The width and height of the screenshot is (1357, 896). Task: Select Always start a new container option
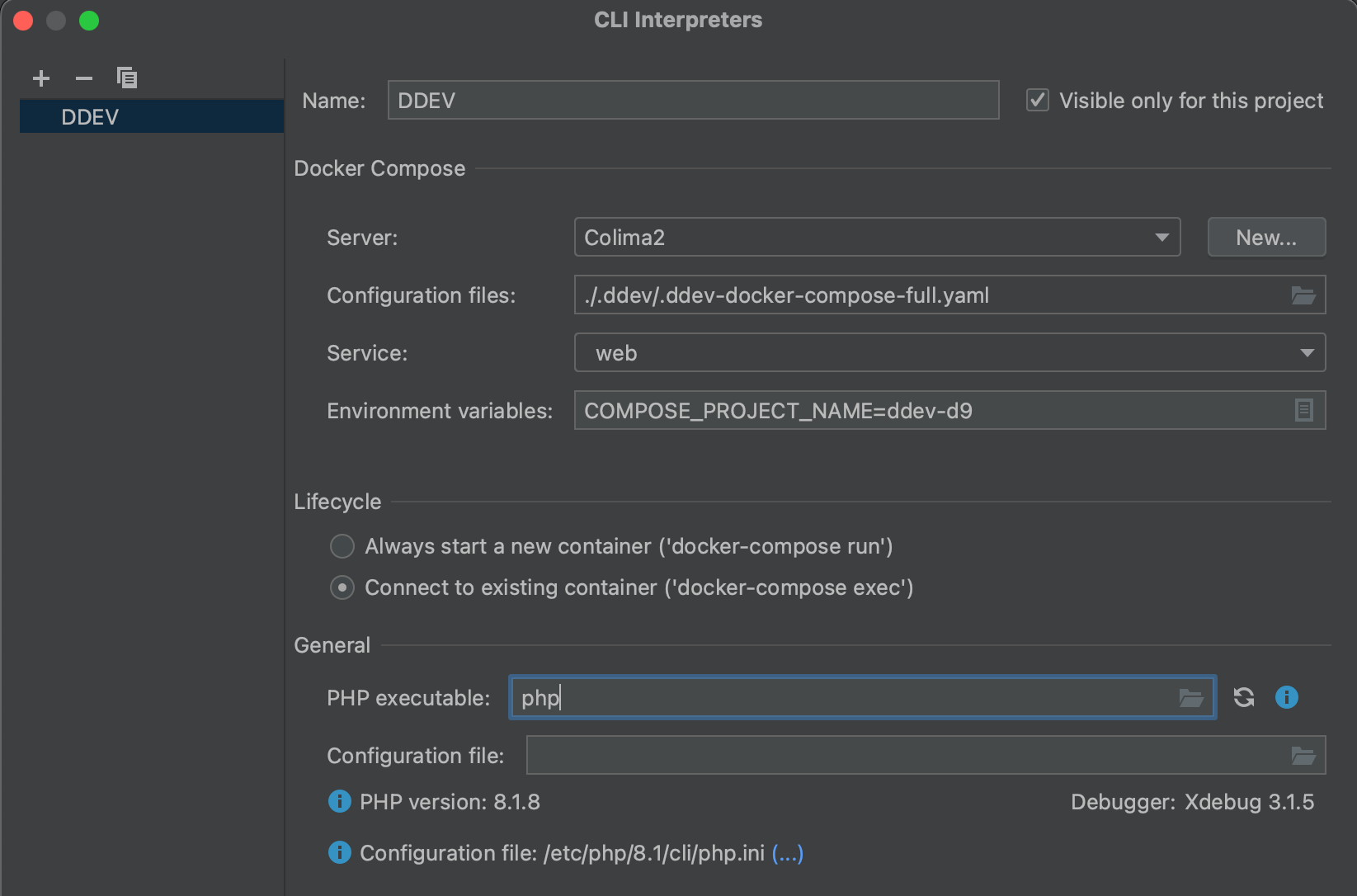click(342, 545)
